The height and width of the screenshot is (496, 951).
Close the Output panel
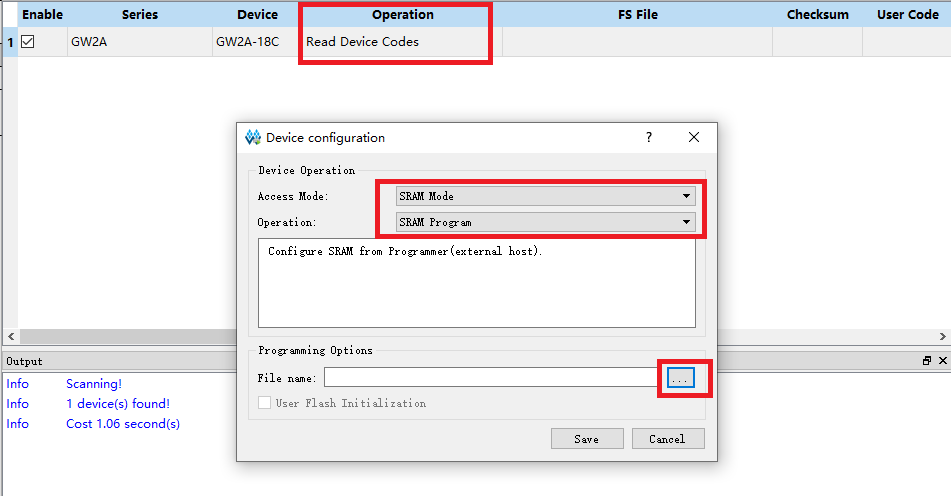(943, 361)
